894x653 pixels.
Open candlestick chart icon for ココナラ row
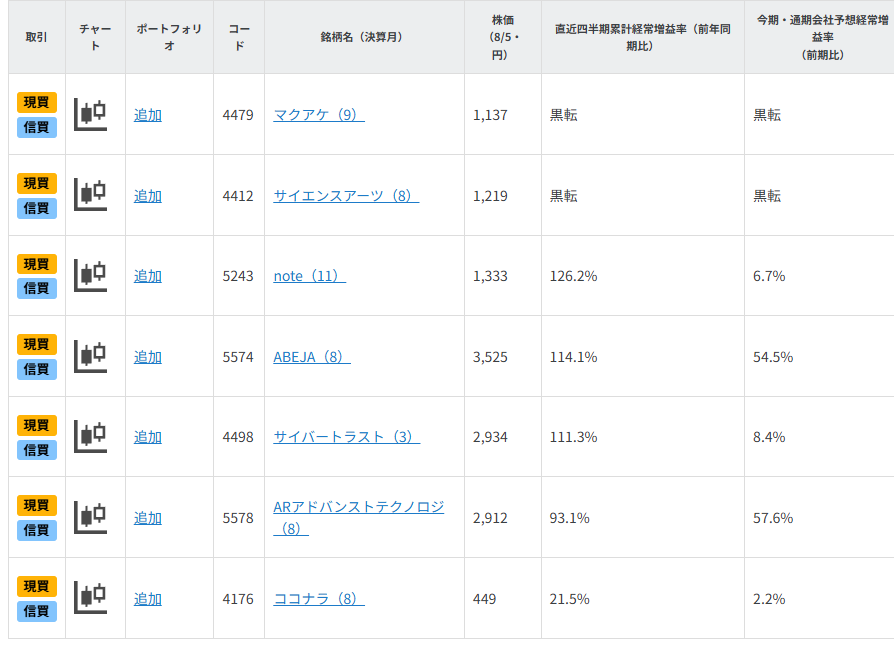click(91, 598)
